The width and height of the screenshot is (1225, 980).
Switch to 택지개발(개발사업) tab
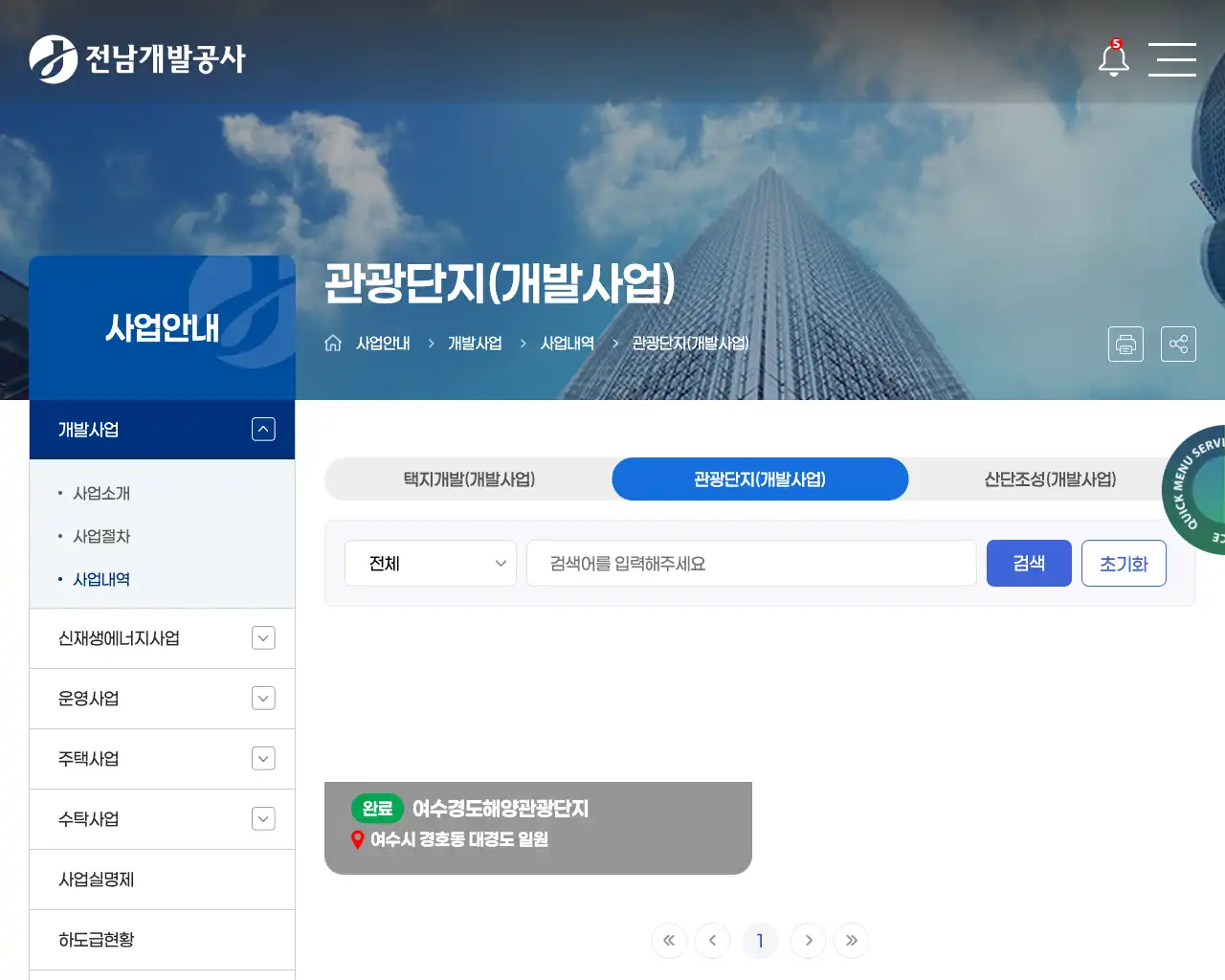469,479
